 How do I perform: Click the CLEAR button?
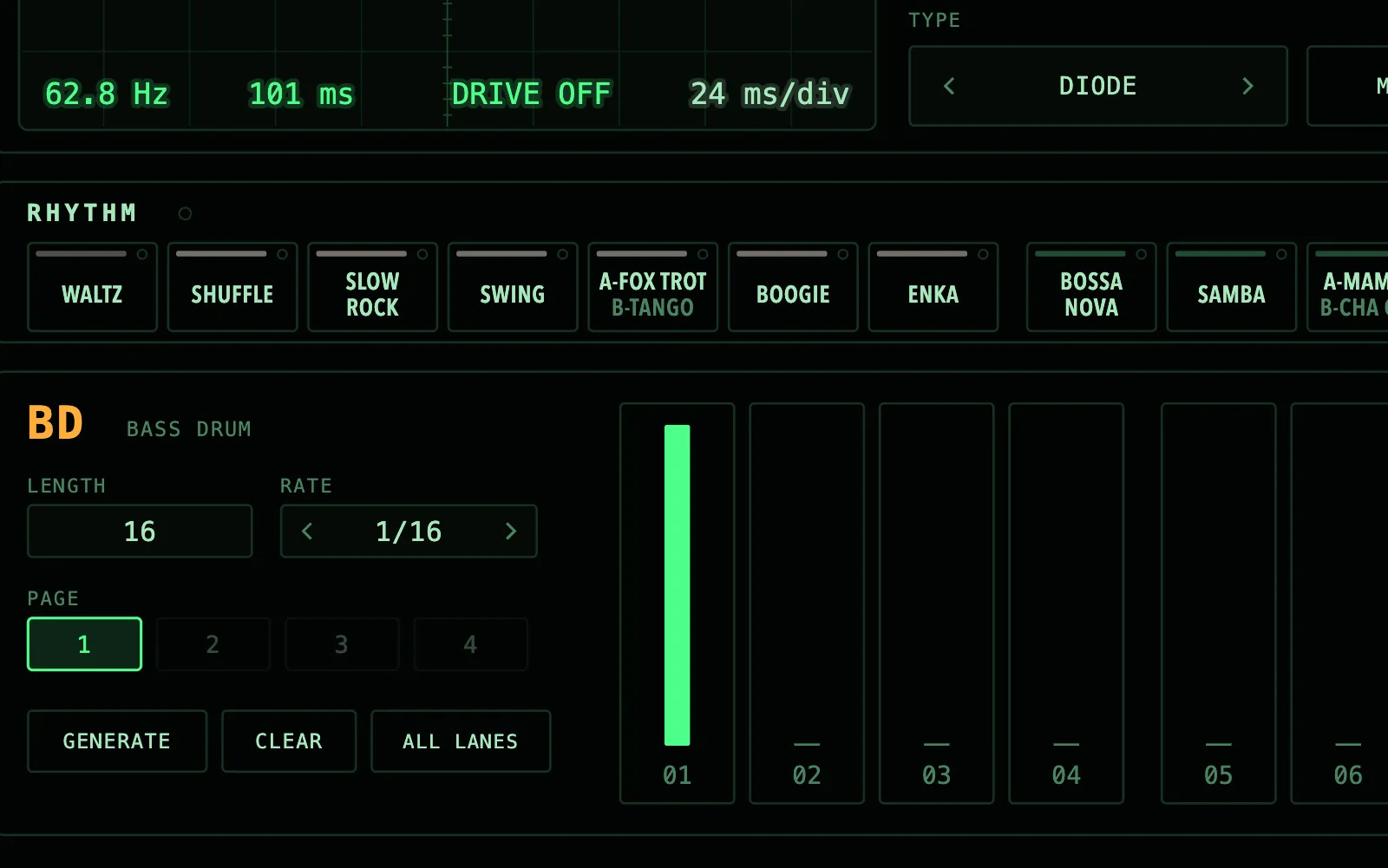click(x=289, y=741)
